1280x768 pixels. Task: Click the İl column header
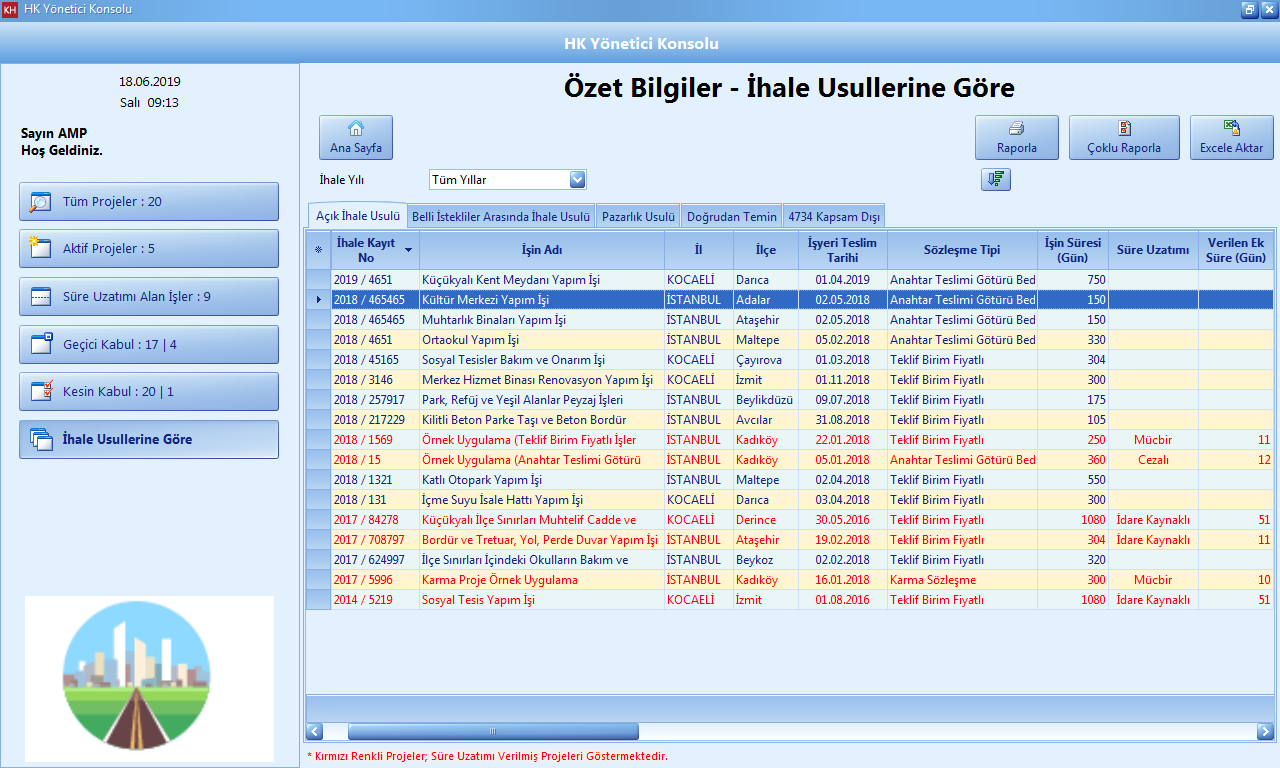[698, 250]
